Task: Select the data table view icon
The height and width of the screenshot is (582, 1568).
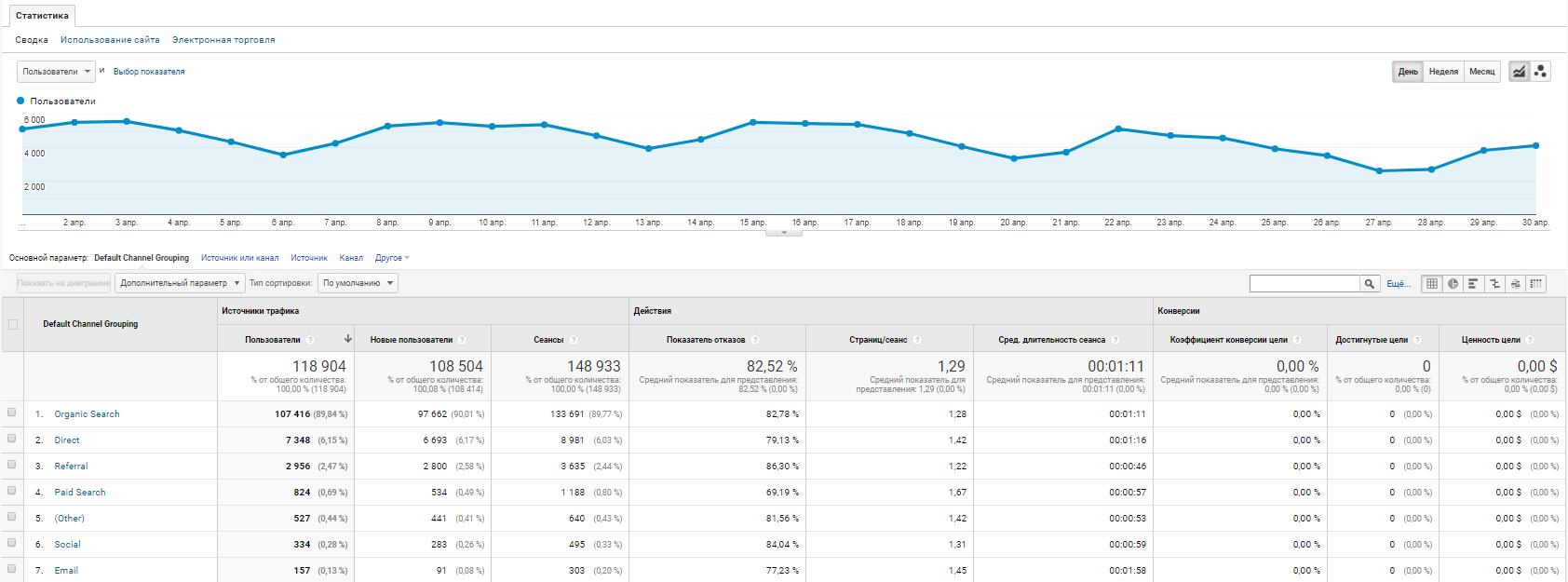Action: [1432, 284]
